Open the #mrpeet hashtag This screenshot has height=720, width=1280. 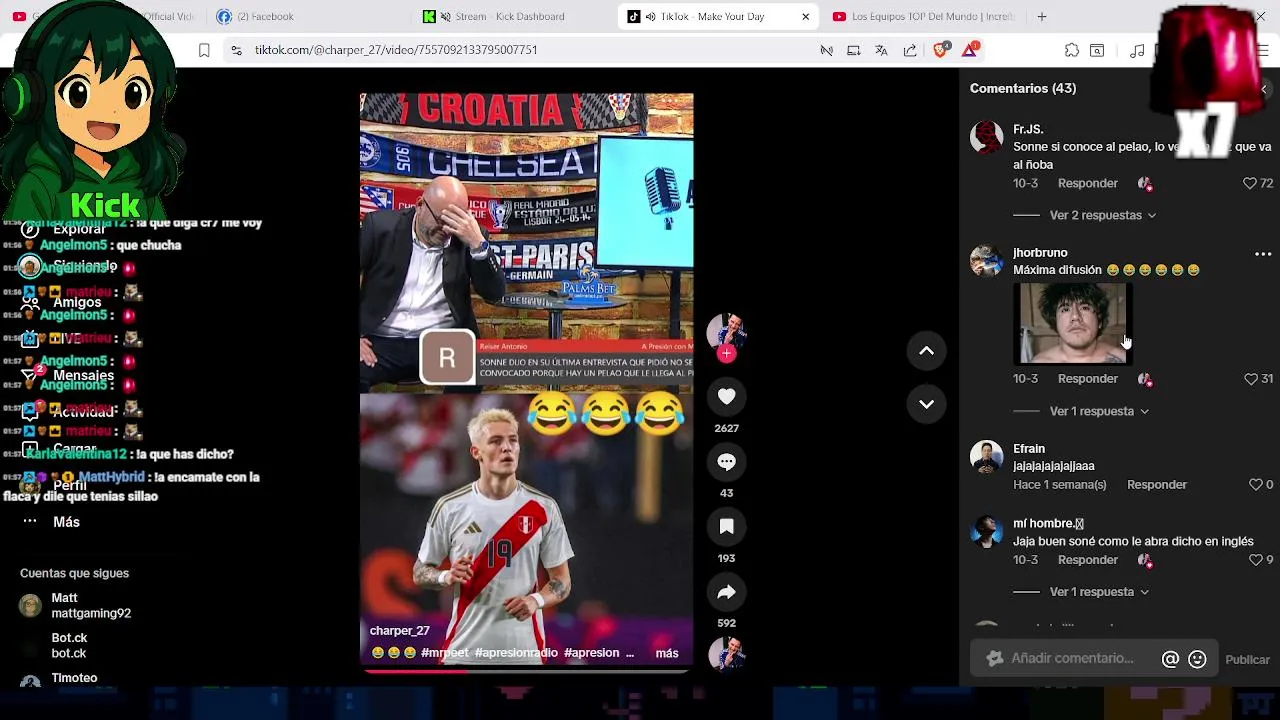pos(445,653)
